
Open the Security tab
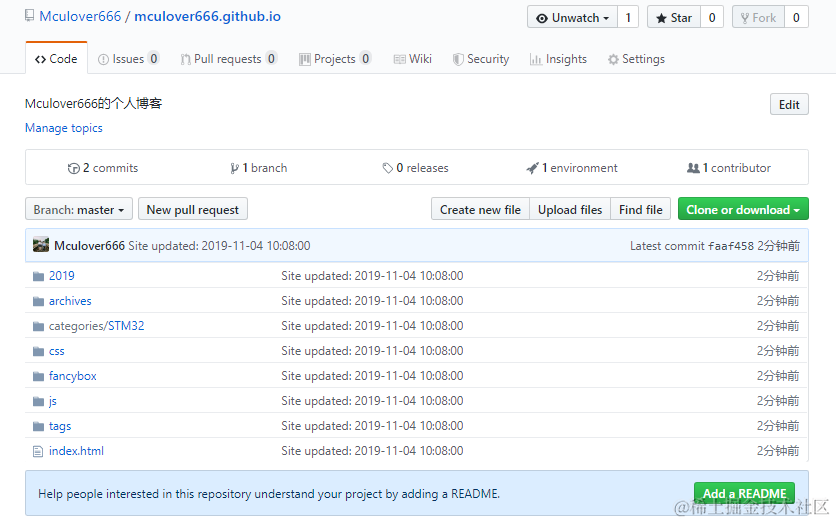click(481, 59)
